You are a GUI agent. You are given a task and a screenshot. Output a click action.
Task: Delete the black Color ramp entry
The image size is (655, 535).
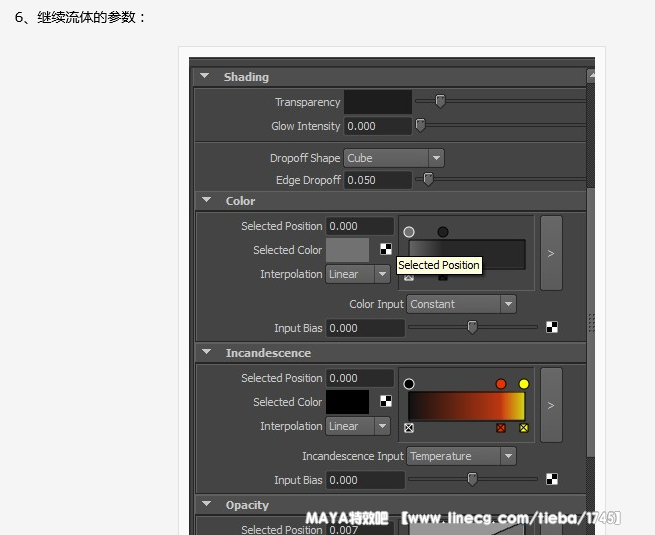[443, 277]
